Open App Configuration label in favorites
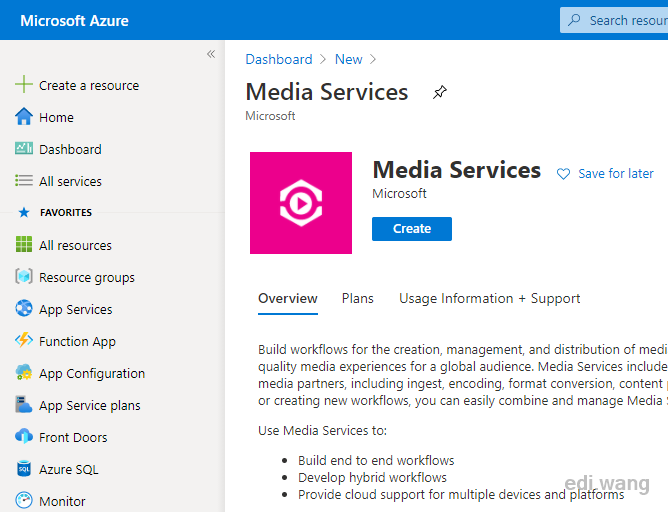 [x=92, y=374]
